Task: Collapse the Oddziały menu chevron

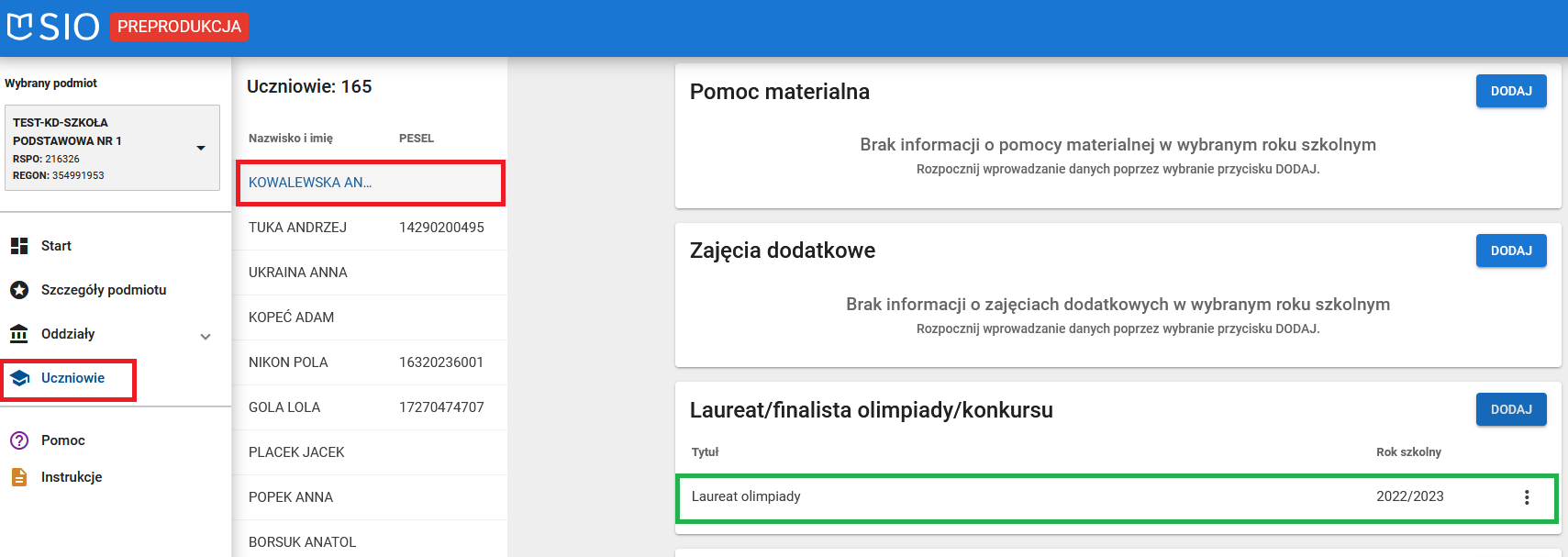Action: [x=206, y=334]
